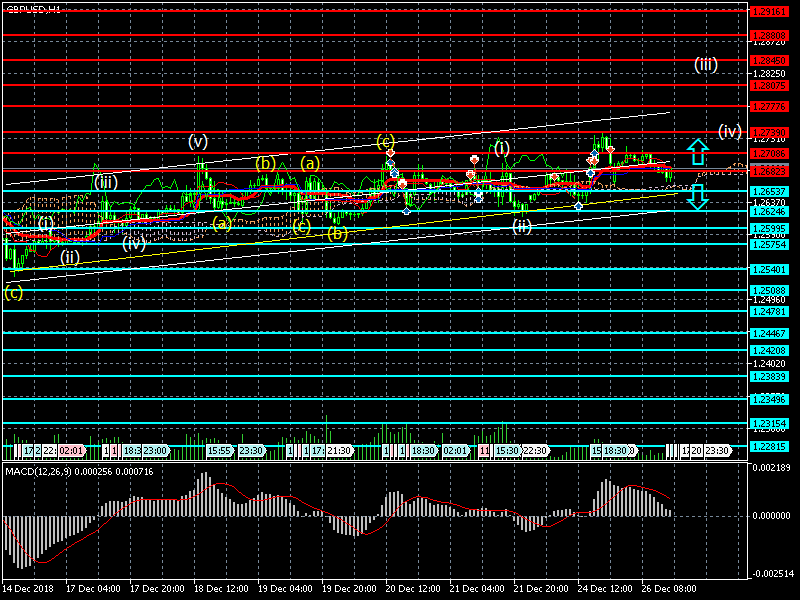
Task: Click the 24 Dec 12:00 time axis label
Action: click(605, 588)
